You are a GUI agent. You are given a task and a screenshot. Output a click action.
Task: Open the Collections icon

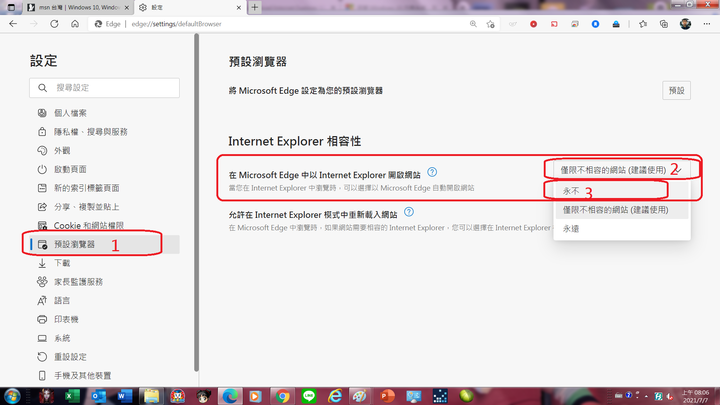(x=664, y=24)
